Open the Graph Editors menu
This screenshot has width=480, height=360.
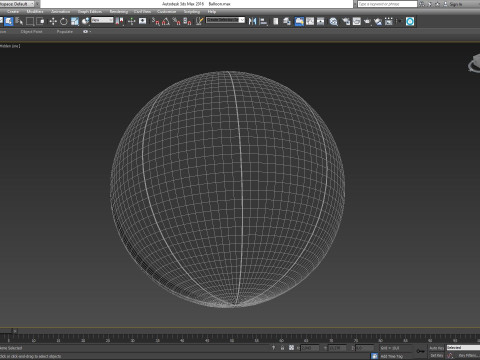[x=90, y=12]
